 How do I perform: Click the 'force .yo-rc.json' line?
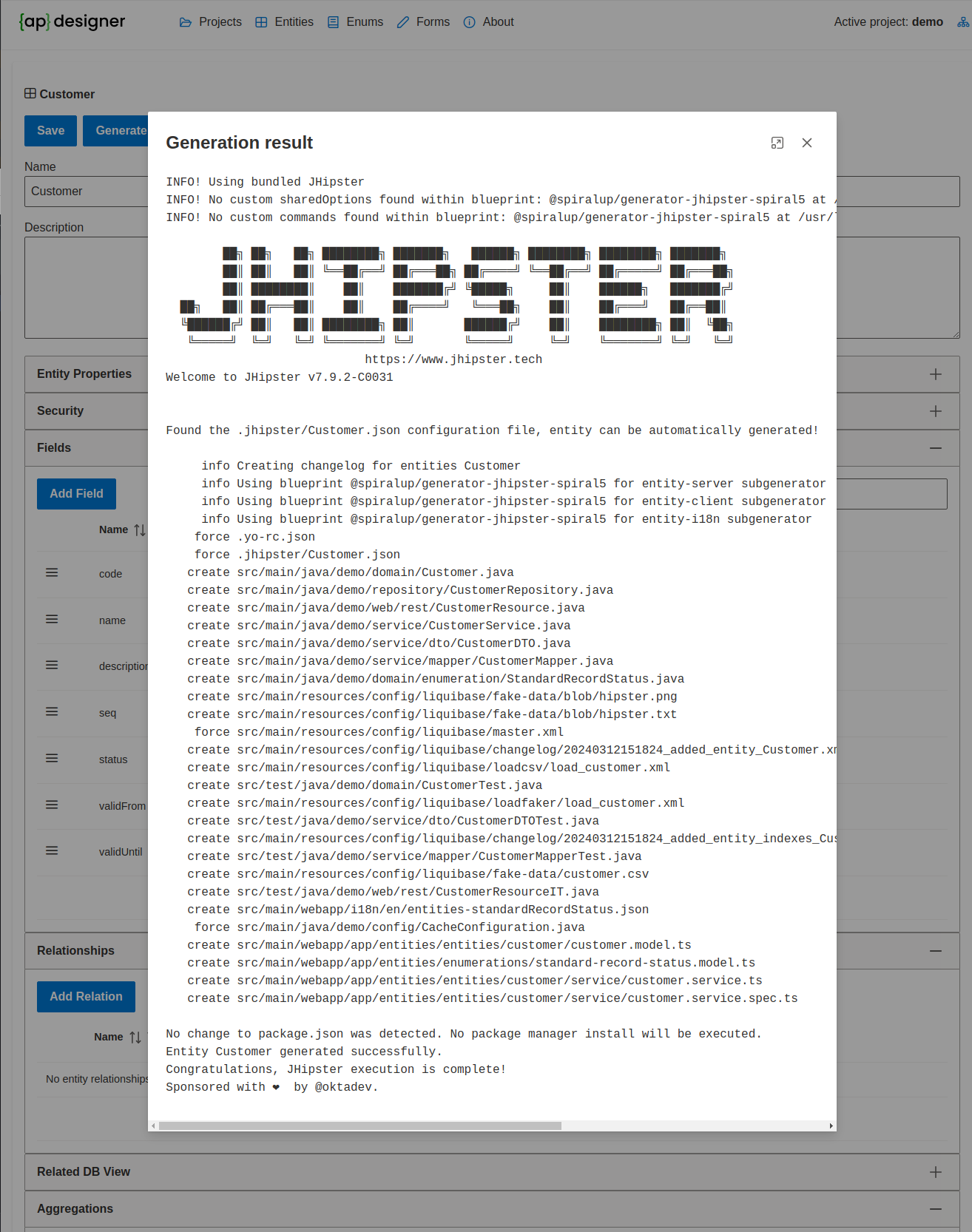(254, 537)
